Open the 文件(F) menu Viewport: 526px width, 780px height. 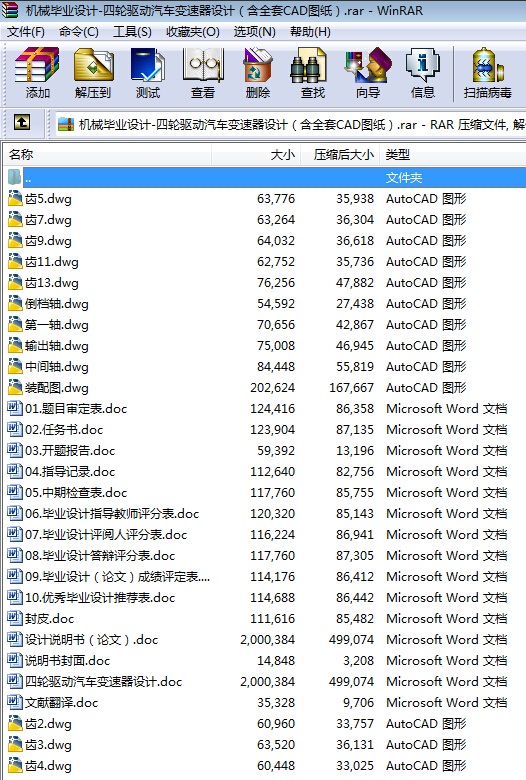click(x=25, y=32)
